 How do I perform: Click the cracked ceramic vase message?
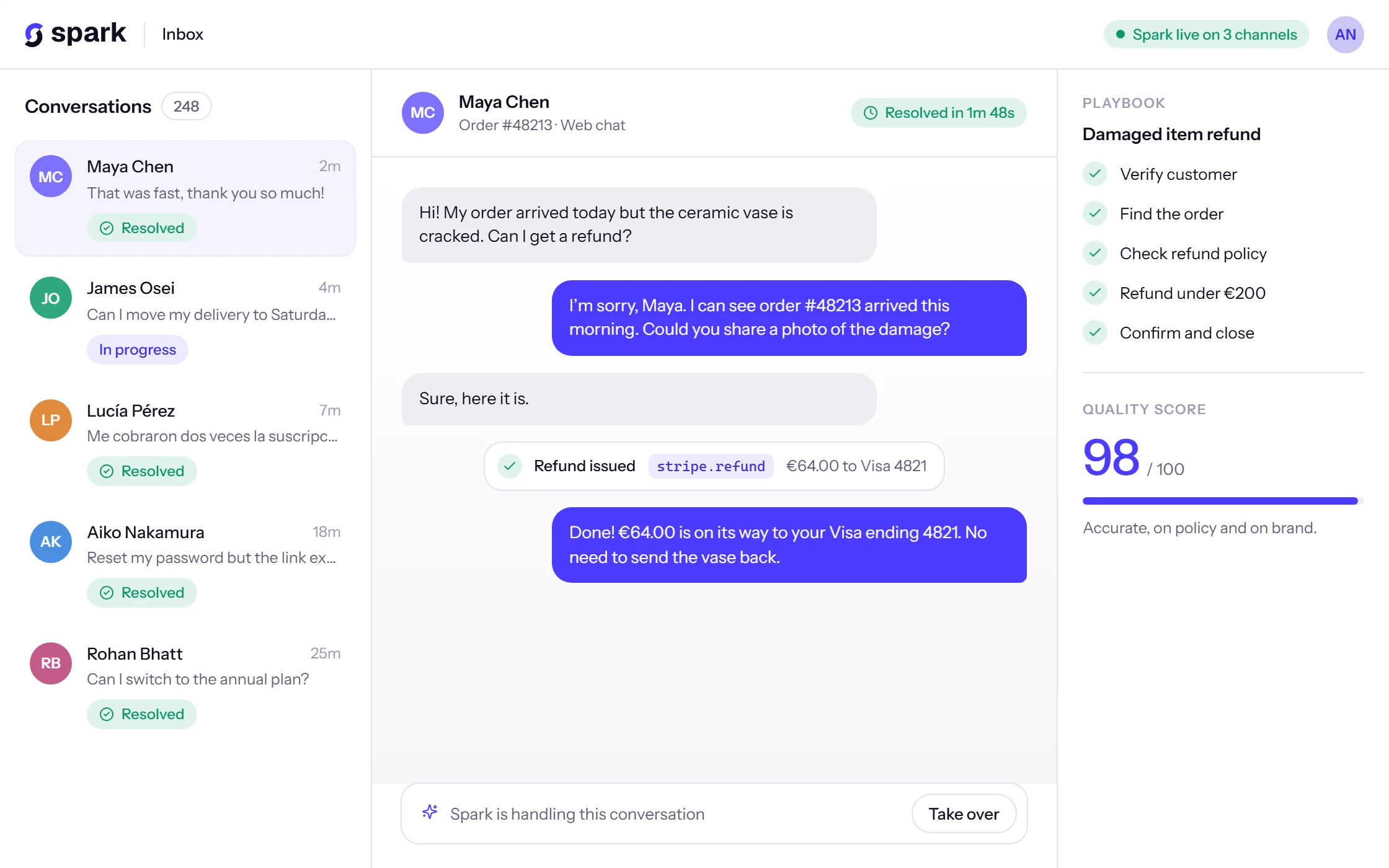pyautogui.click(x=639, y=224)
